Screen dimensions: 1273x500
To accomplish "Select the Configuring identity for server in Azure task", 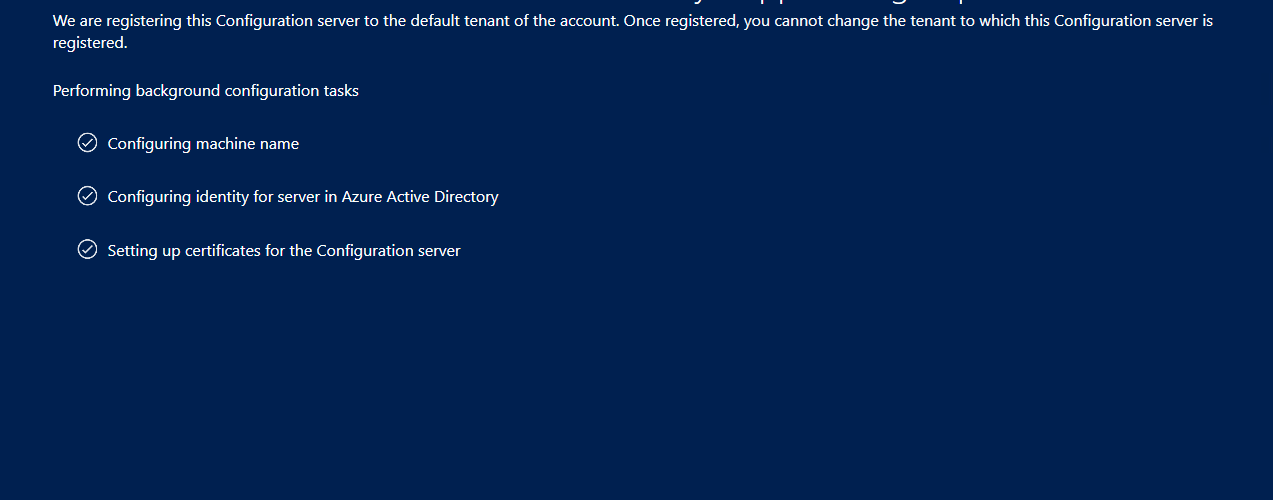I will pos(303,197).
